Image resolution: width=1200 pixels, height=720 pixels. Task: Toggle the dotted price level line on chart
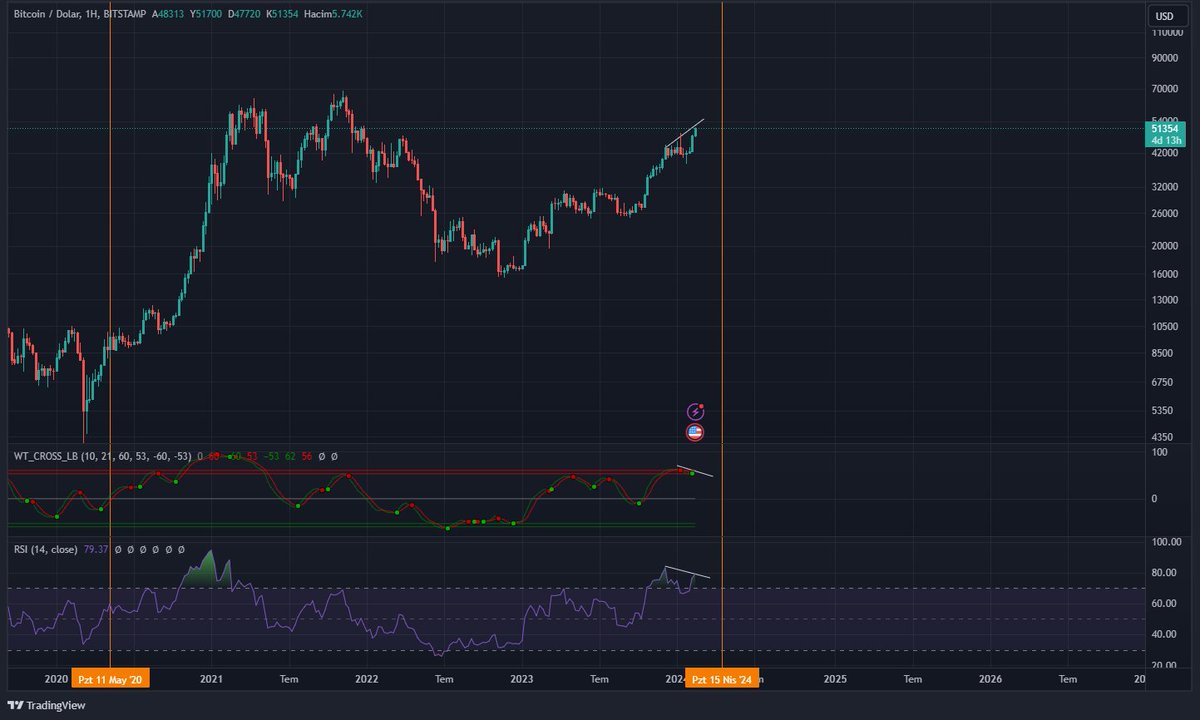400,127
